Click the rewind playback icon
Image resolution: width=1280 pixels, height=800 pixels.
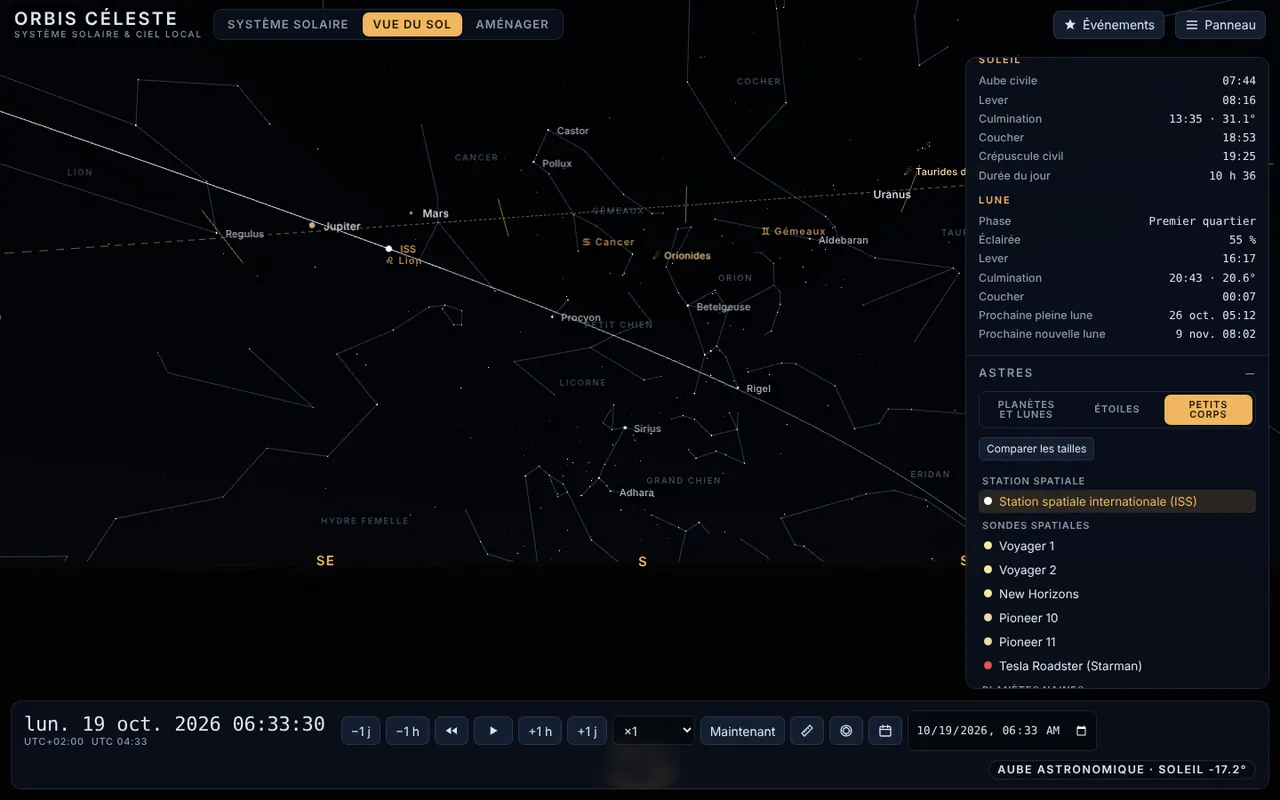pyautogui.click(x=451, y=731)
